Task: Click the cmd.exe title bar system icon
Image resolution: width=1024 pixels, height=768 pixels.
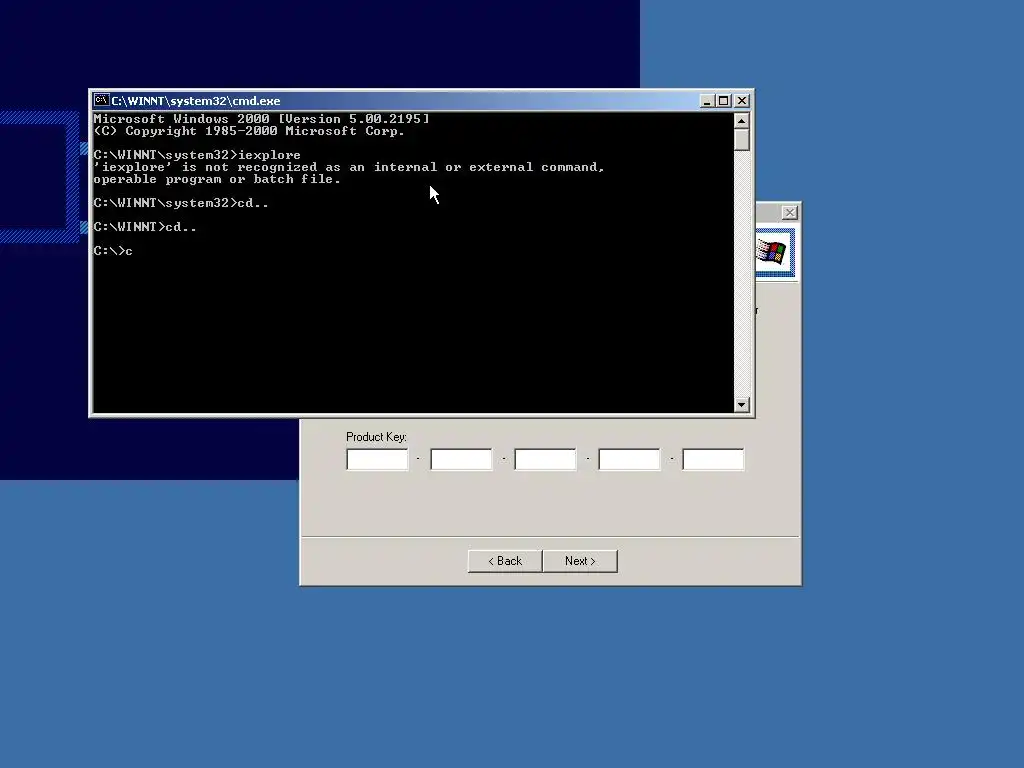Action: [x=101, y=101]
